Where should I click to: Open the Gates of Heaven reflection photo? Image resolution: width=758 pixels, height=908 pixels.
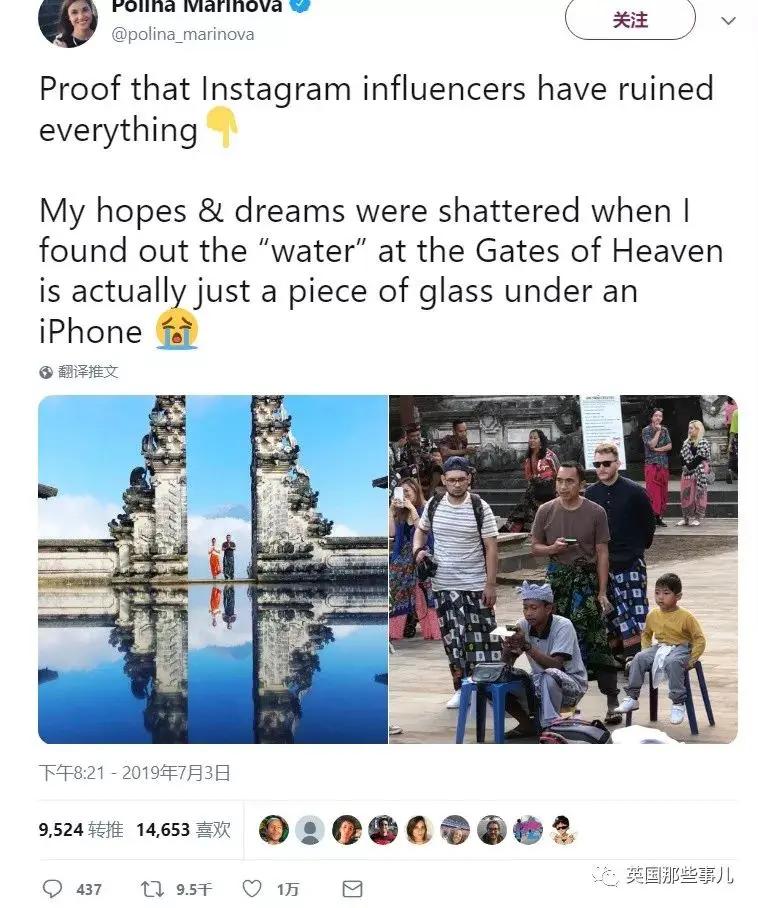click(x=213, y=569)
